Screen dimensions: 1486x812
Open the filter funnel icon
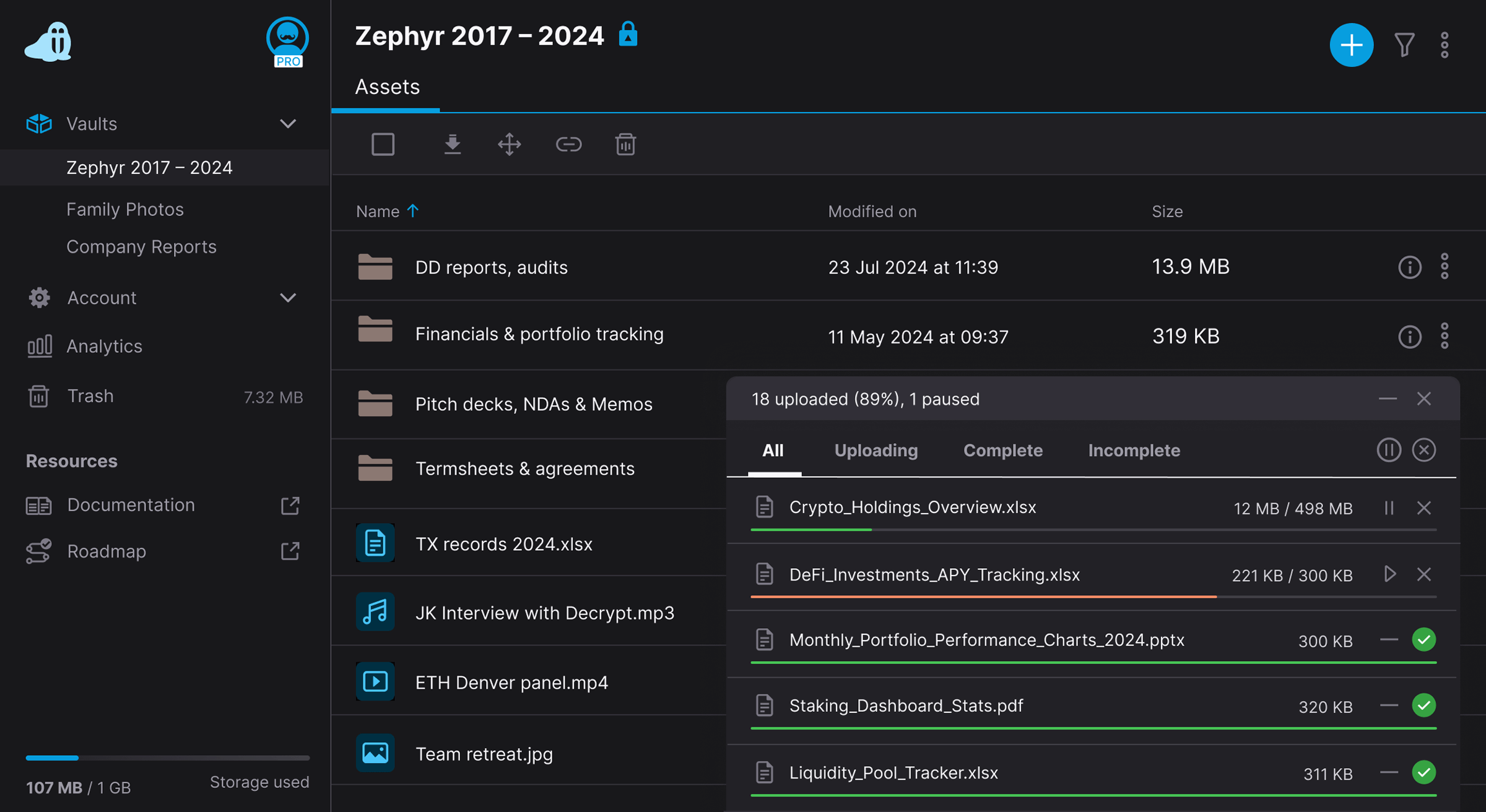1404,45
